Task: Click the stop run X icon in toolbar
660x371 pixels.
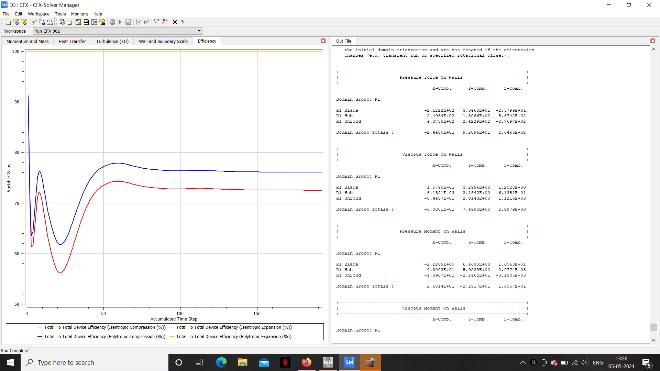Action: (x=175, y=22)
